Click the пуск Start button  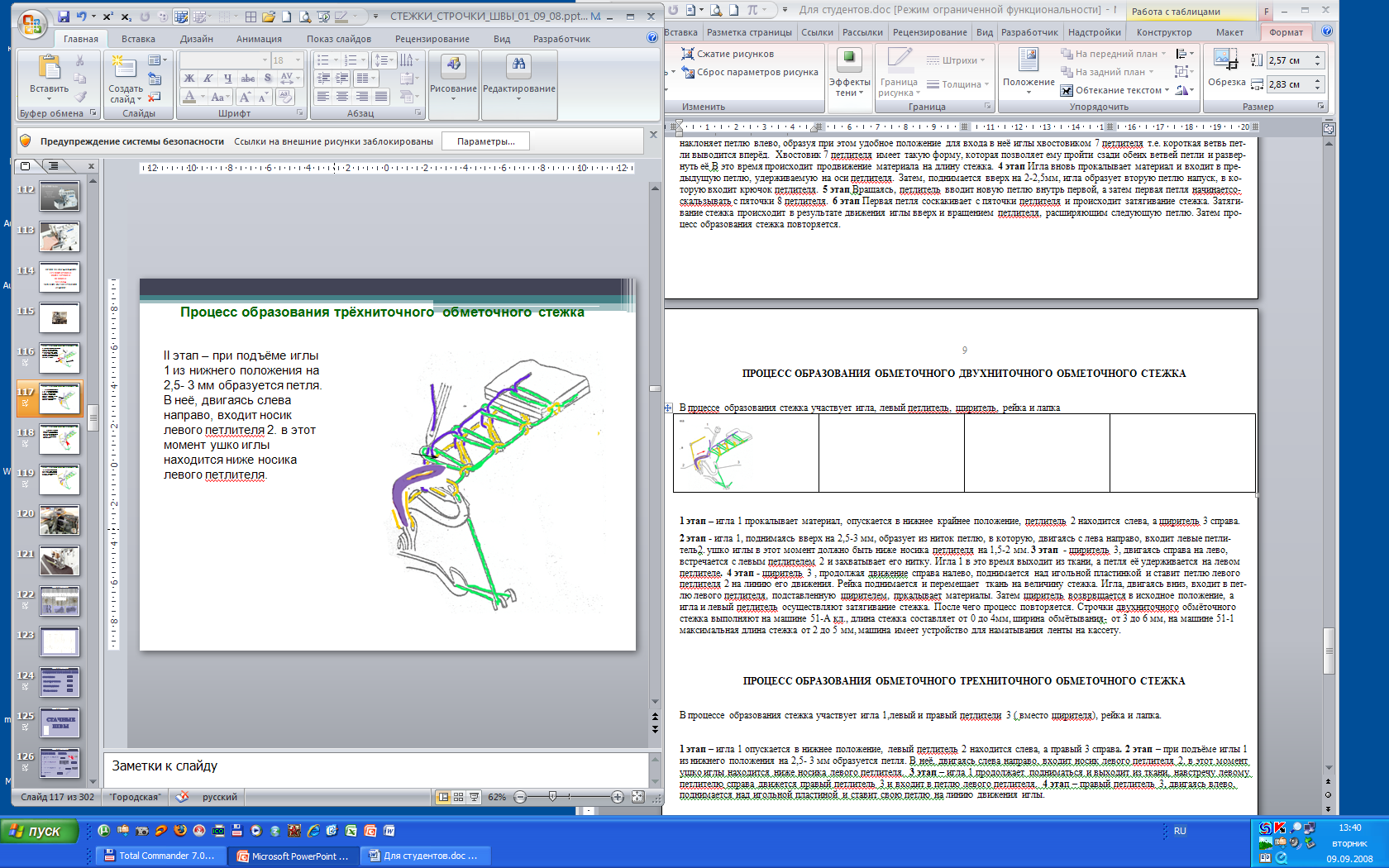(40, 831)
